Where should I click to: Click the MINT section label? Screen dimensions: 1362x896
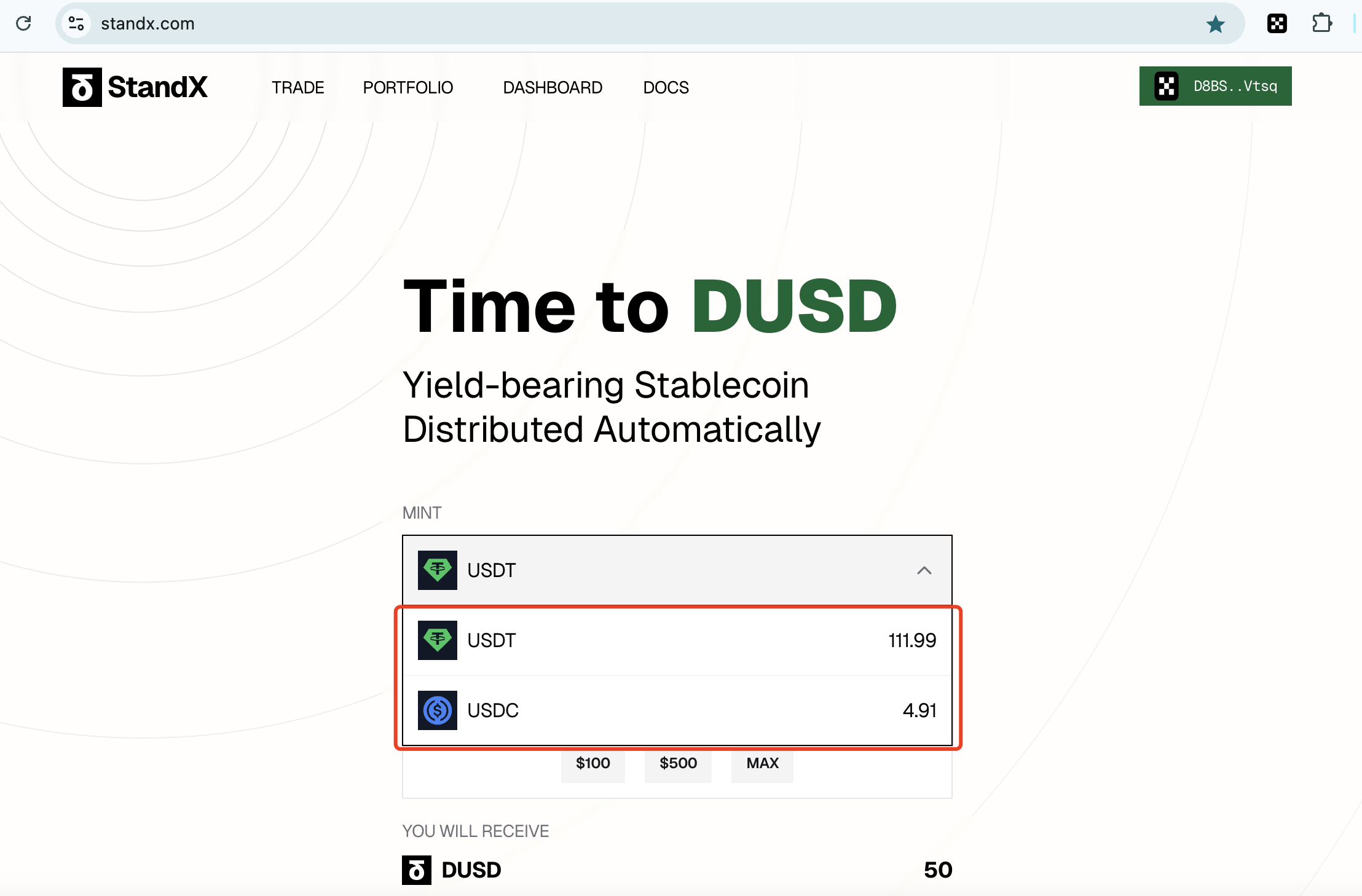[422, 513]
